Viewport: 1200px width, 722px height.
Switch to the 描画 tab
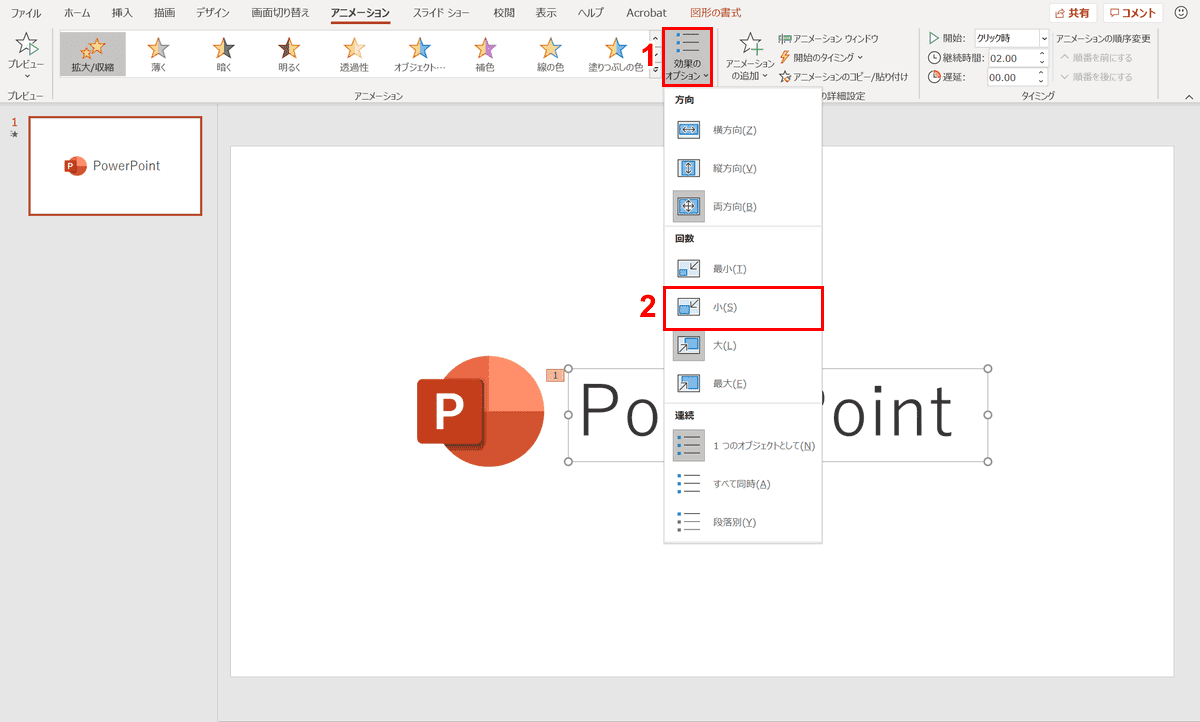click(x=165, y=13)
